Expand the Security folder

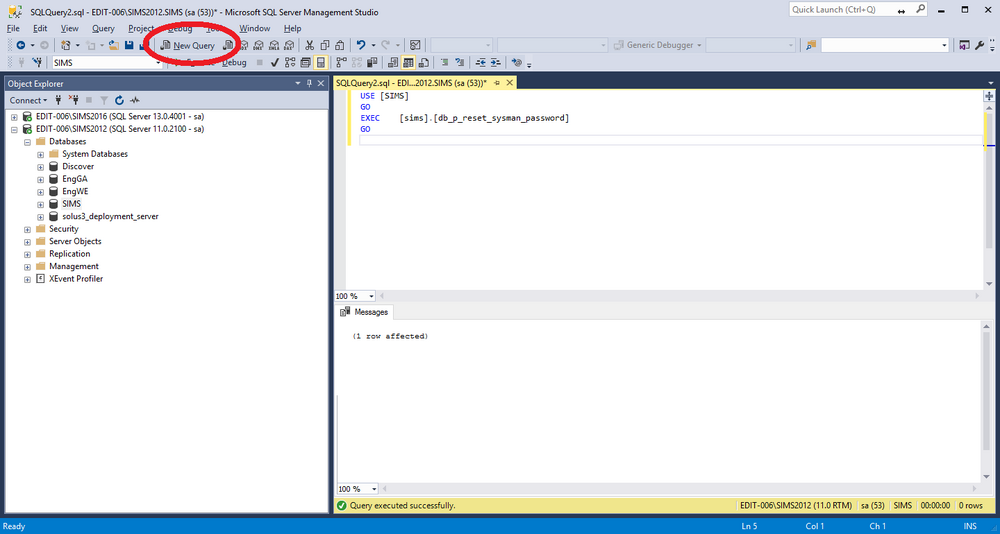click(27, 229)
